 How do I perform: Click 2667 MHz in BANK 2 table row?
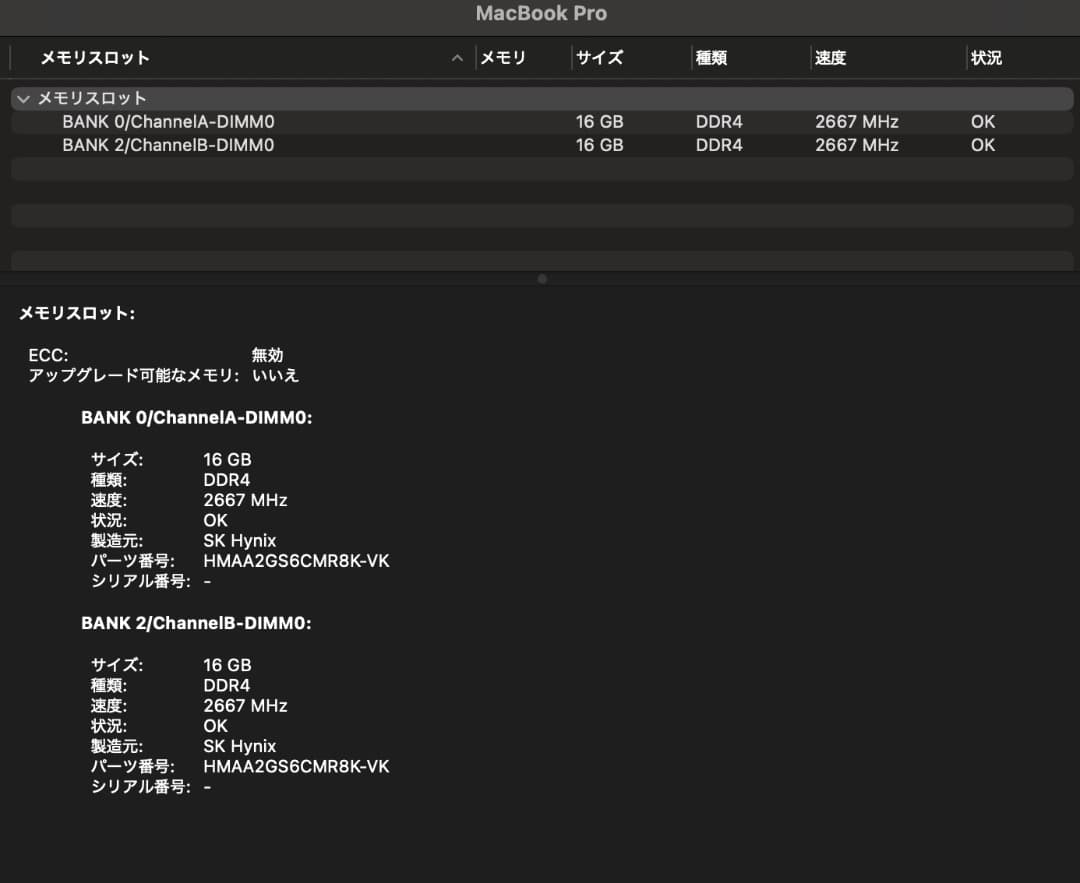857,145
